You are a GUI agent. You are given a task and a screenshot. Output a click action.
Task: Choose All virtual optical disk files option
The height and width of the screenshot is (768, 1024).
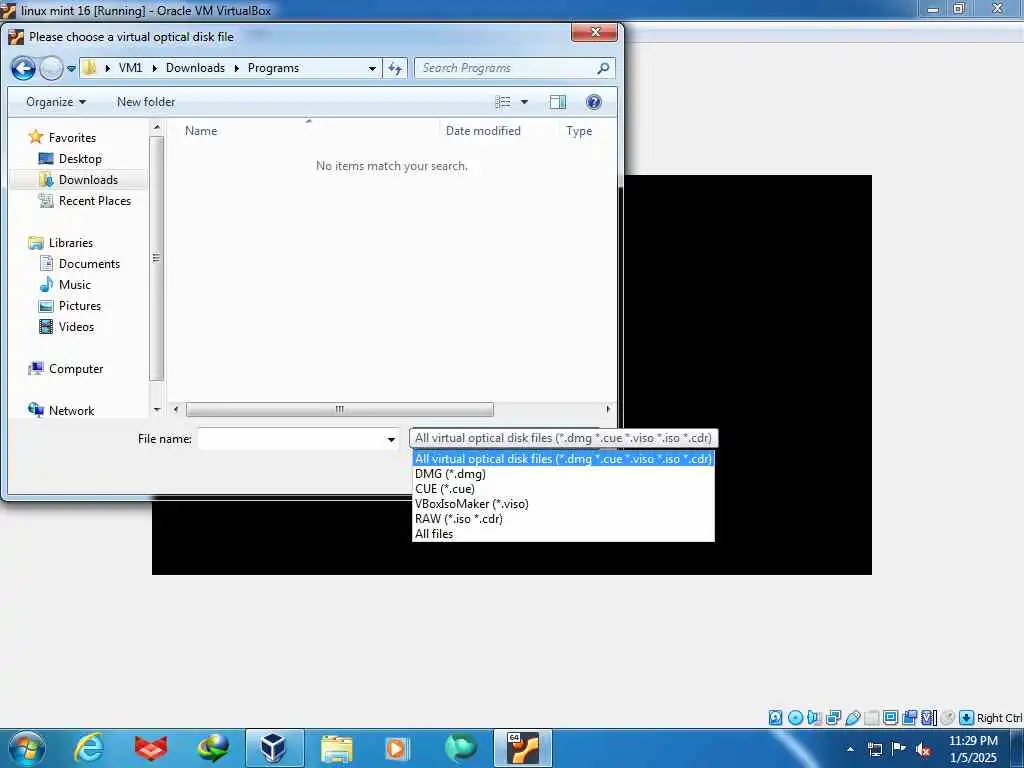point(563,459)
